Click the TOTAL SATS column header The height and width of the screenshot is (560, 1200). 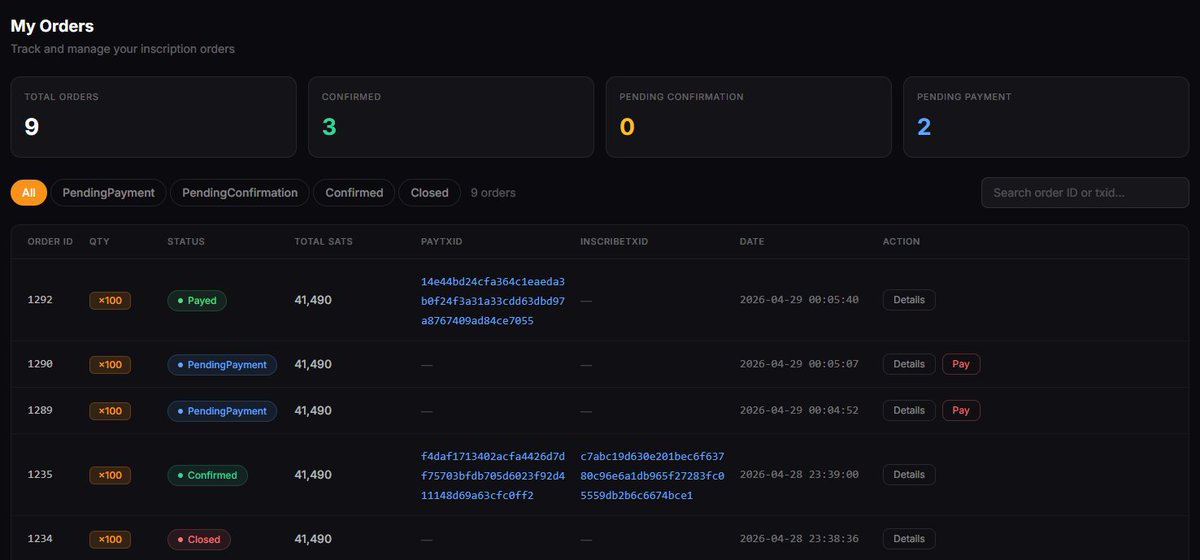pyautogui.click(x=323, y=241)
